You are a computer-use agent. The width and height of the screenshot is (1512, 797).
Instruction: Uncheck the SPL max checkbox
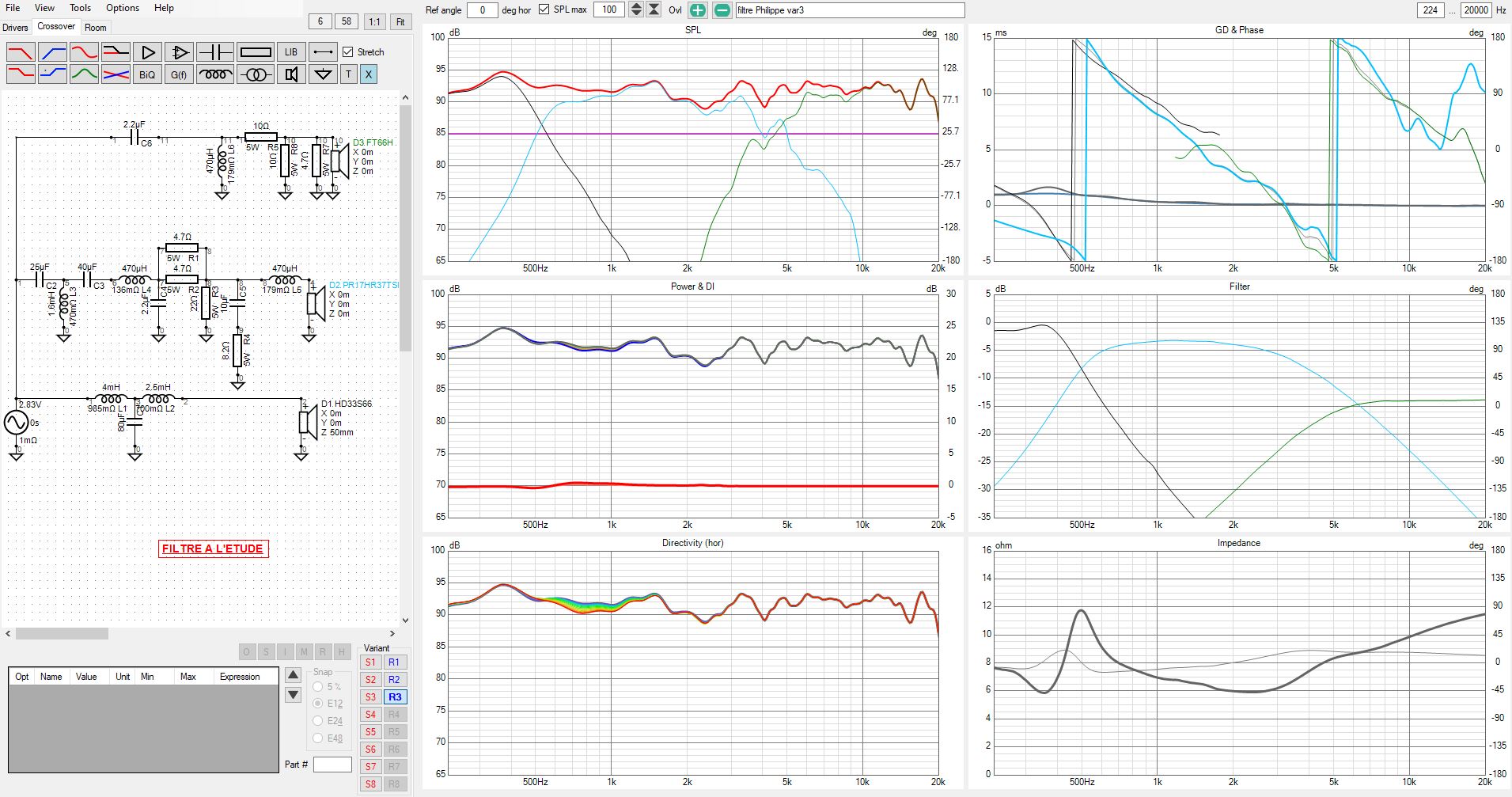(544, 9)
